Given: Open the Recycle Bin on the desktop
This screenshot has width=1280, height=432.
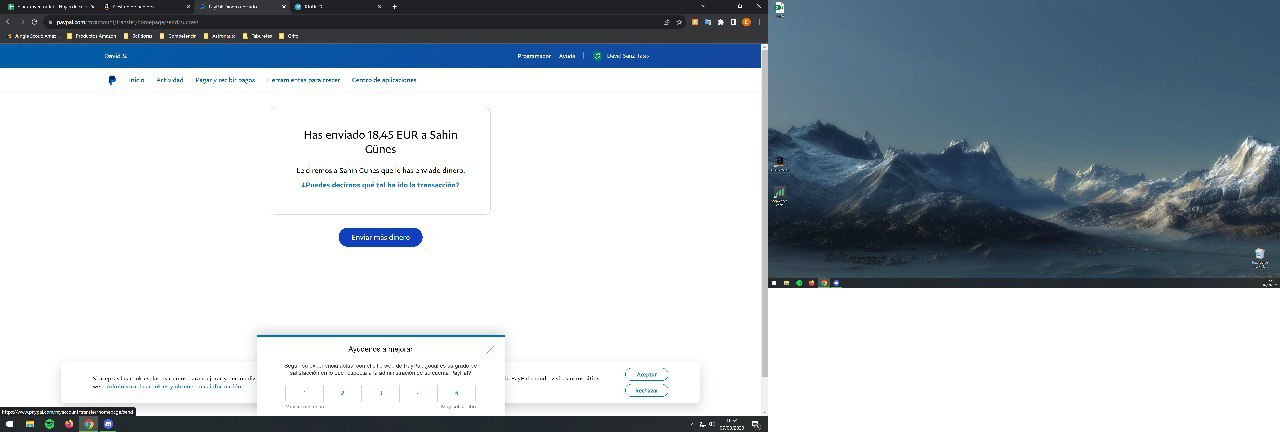Looking at the screenshot, I should point(1260,254).
